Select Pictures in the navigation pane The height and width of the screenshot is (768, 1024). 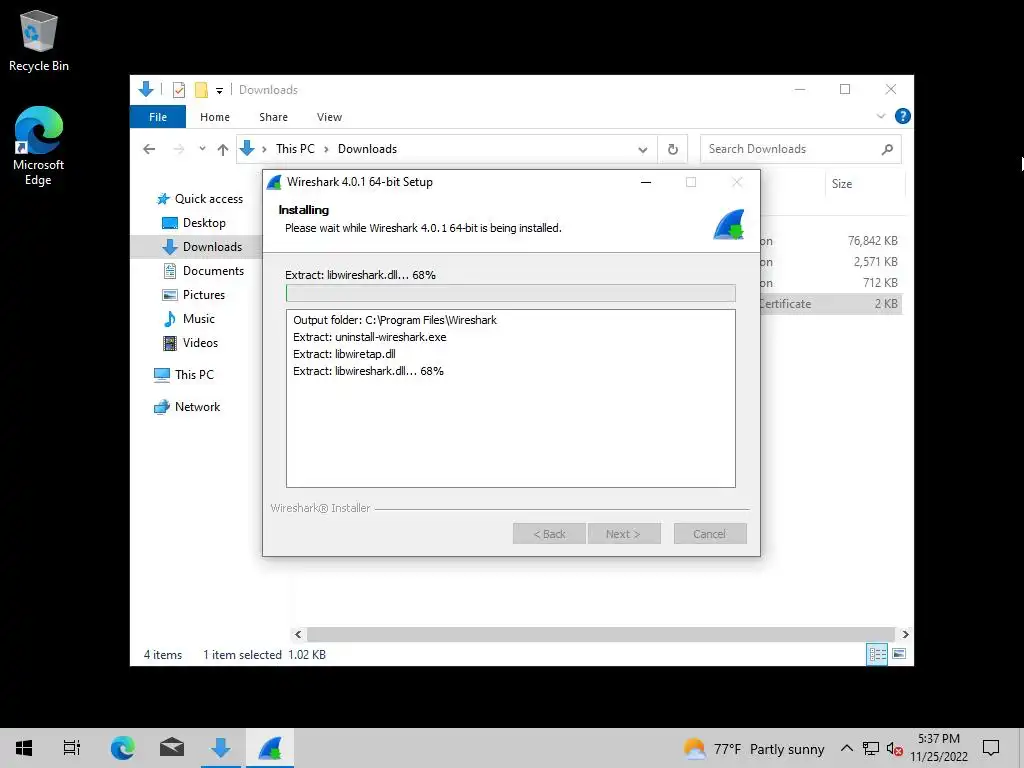click(193, 295)
